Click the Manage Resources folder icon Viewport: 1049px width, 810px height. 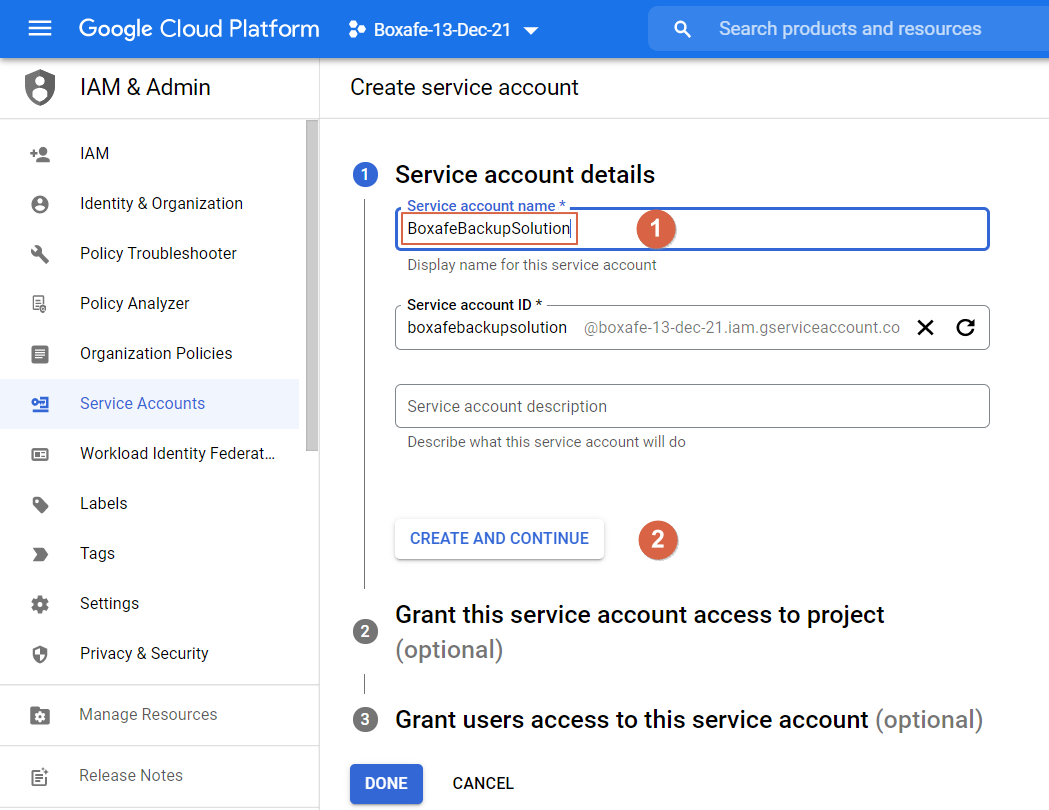pyautogui.click(x=40, y=715)
